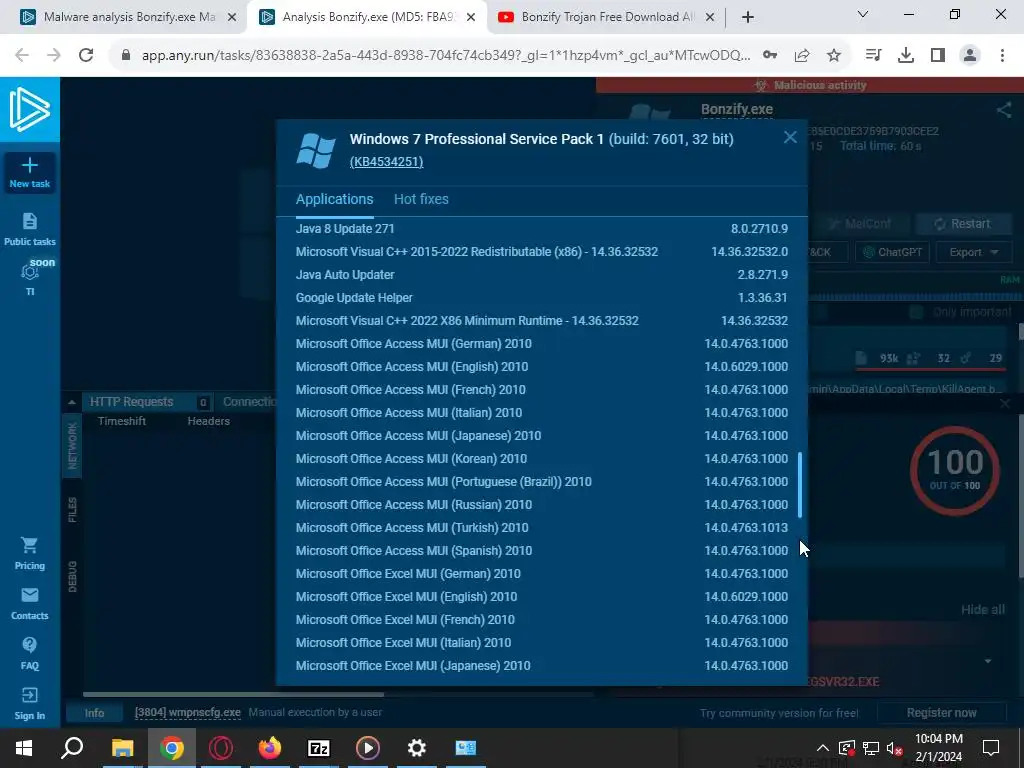Click the ANY.RUN logo icon
The width and height of the screenshot is (1024, 768).
[x=29, y=109]
